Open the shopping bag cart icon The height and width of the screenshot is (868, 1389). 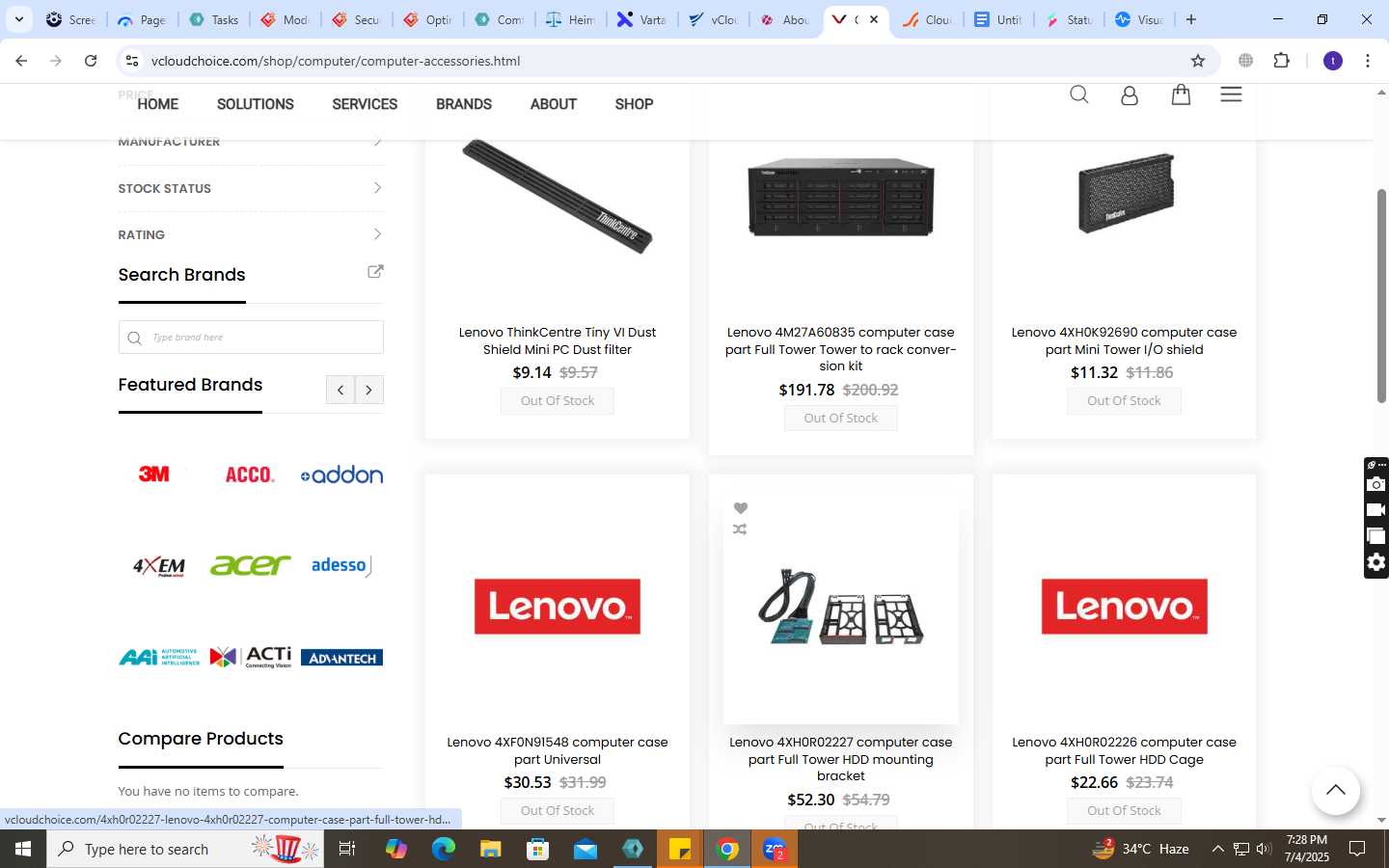(1181, 95)
